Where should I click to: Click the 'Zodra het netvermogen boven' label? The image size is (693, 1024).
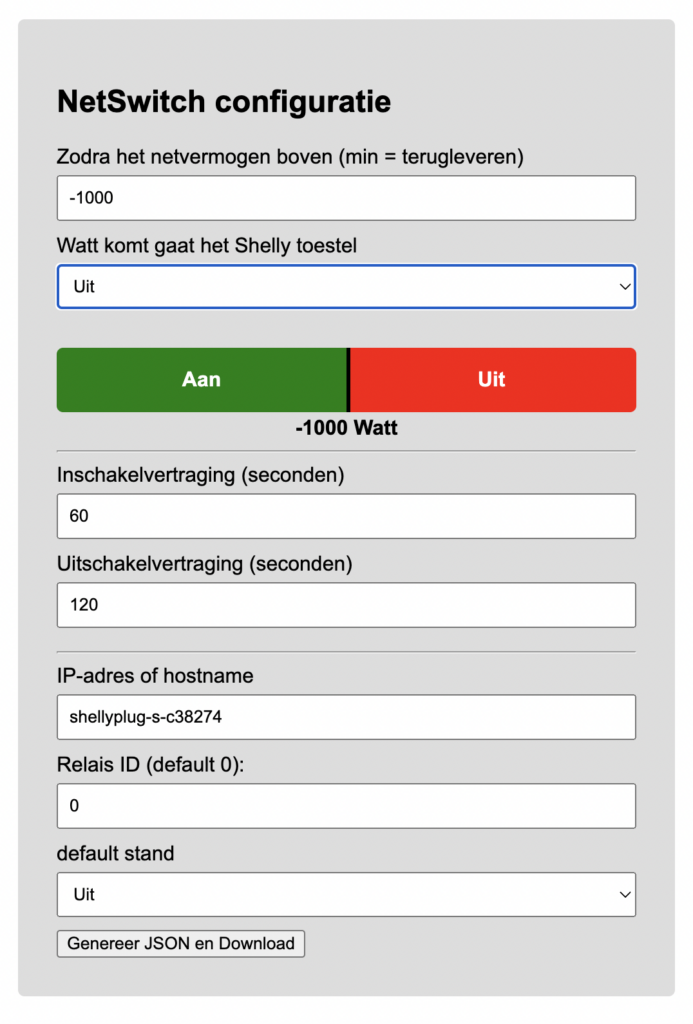coord(291,157)
